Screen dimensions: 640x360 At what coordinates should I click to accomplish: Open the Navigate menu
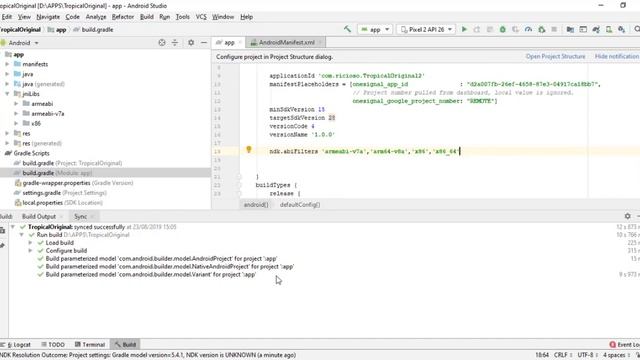(48, 17)
